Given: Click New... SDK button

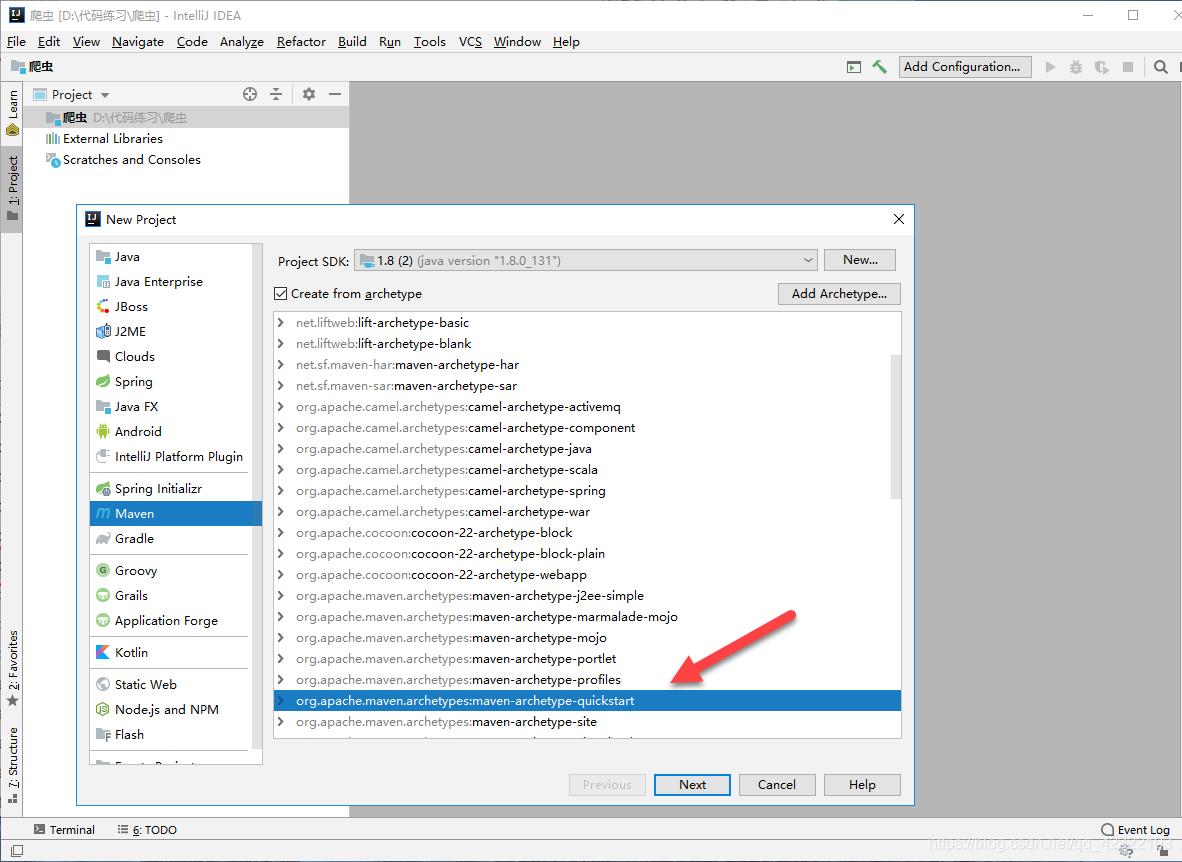Looking at the screenshot, I should pyautogui.click(x=860, y=259).
